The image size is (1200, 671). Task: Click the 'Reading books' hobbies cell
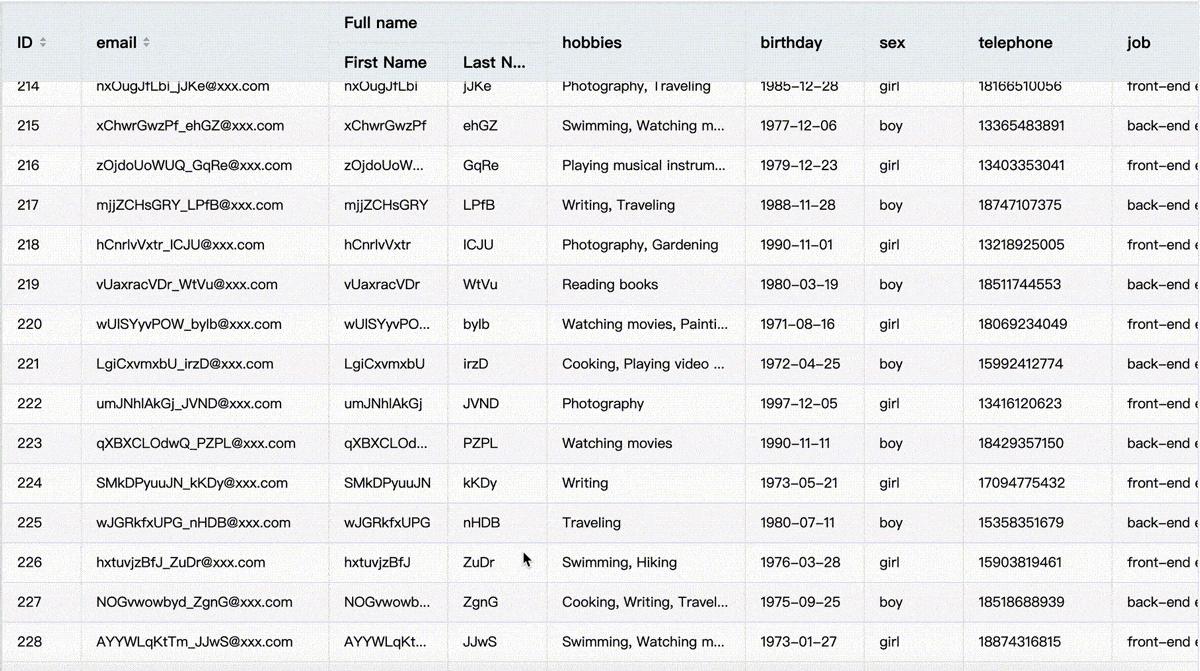[x=610, y=284]
